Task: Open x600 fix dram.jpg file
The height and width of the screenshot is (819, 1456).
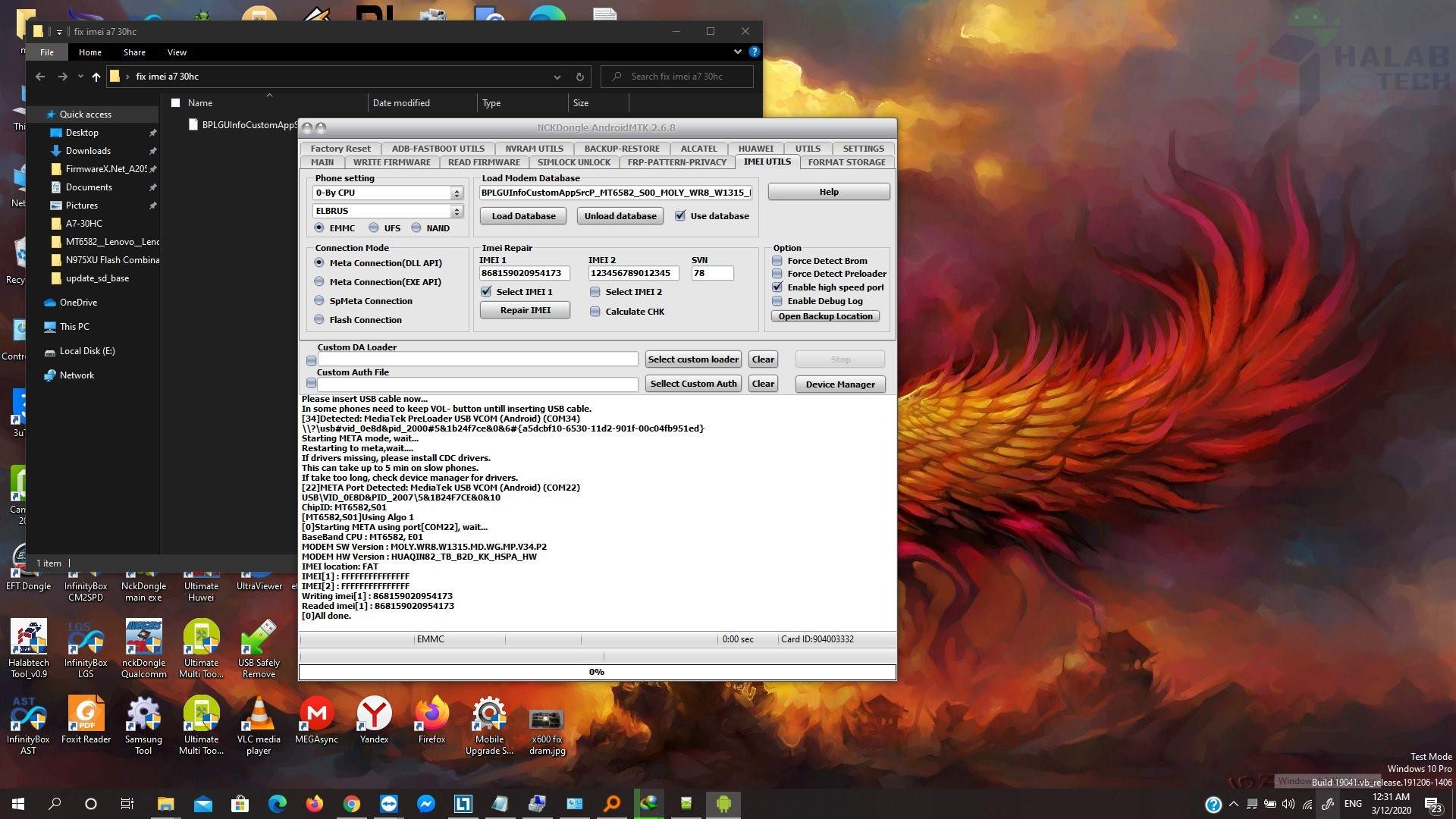Action: 547,731
